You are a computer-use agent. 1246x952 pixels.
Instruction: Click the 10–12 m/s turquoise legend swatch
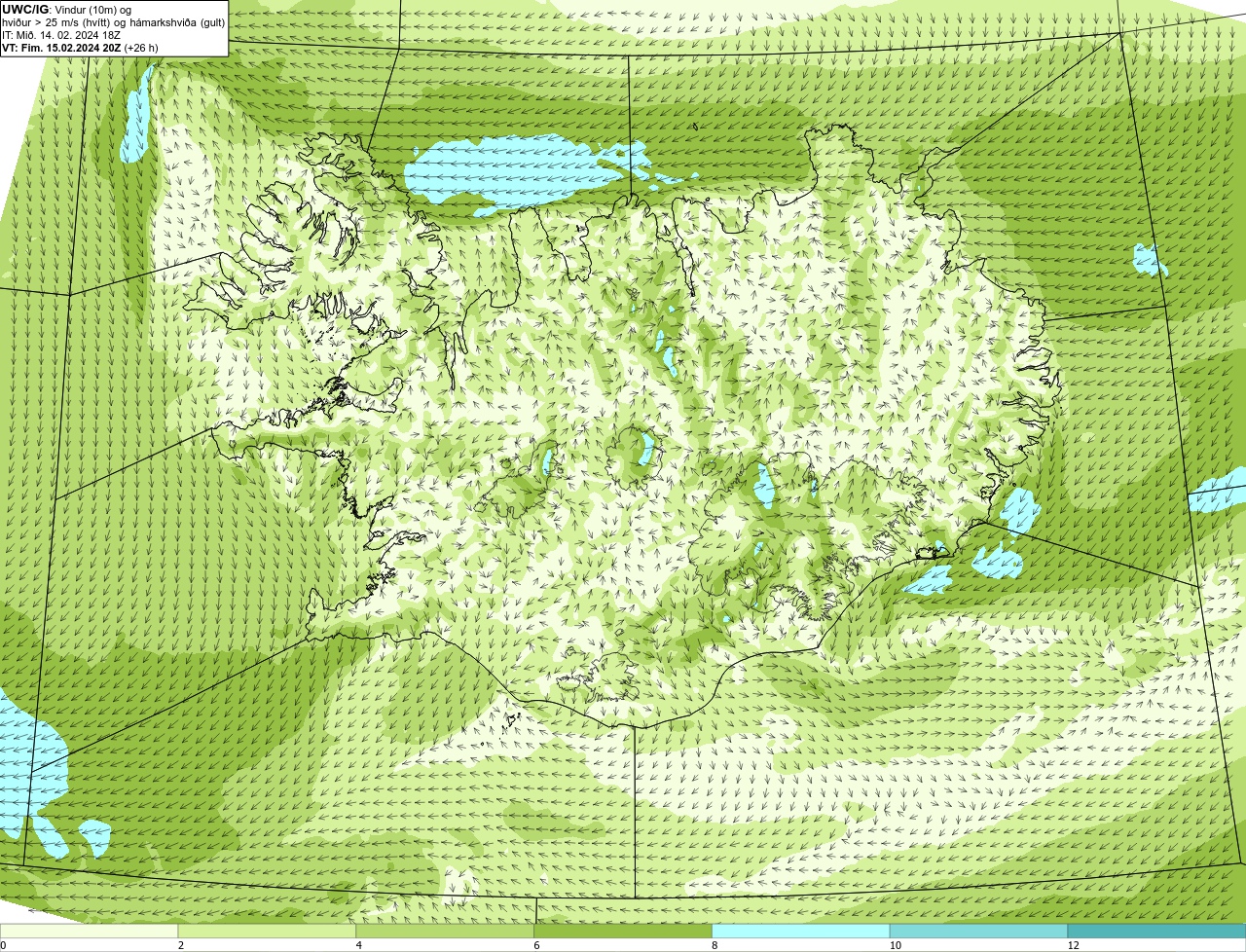[979, 931]
